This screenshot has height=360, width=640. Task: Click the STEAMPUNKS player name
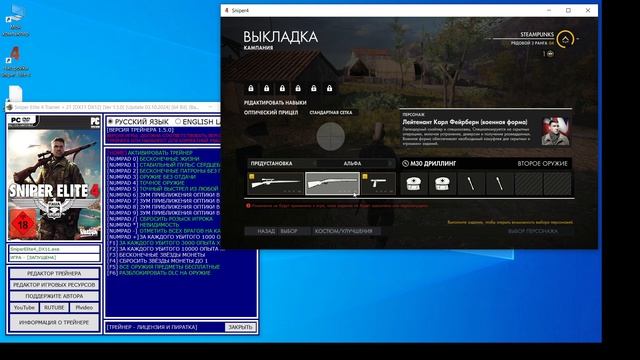point(537,34)
